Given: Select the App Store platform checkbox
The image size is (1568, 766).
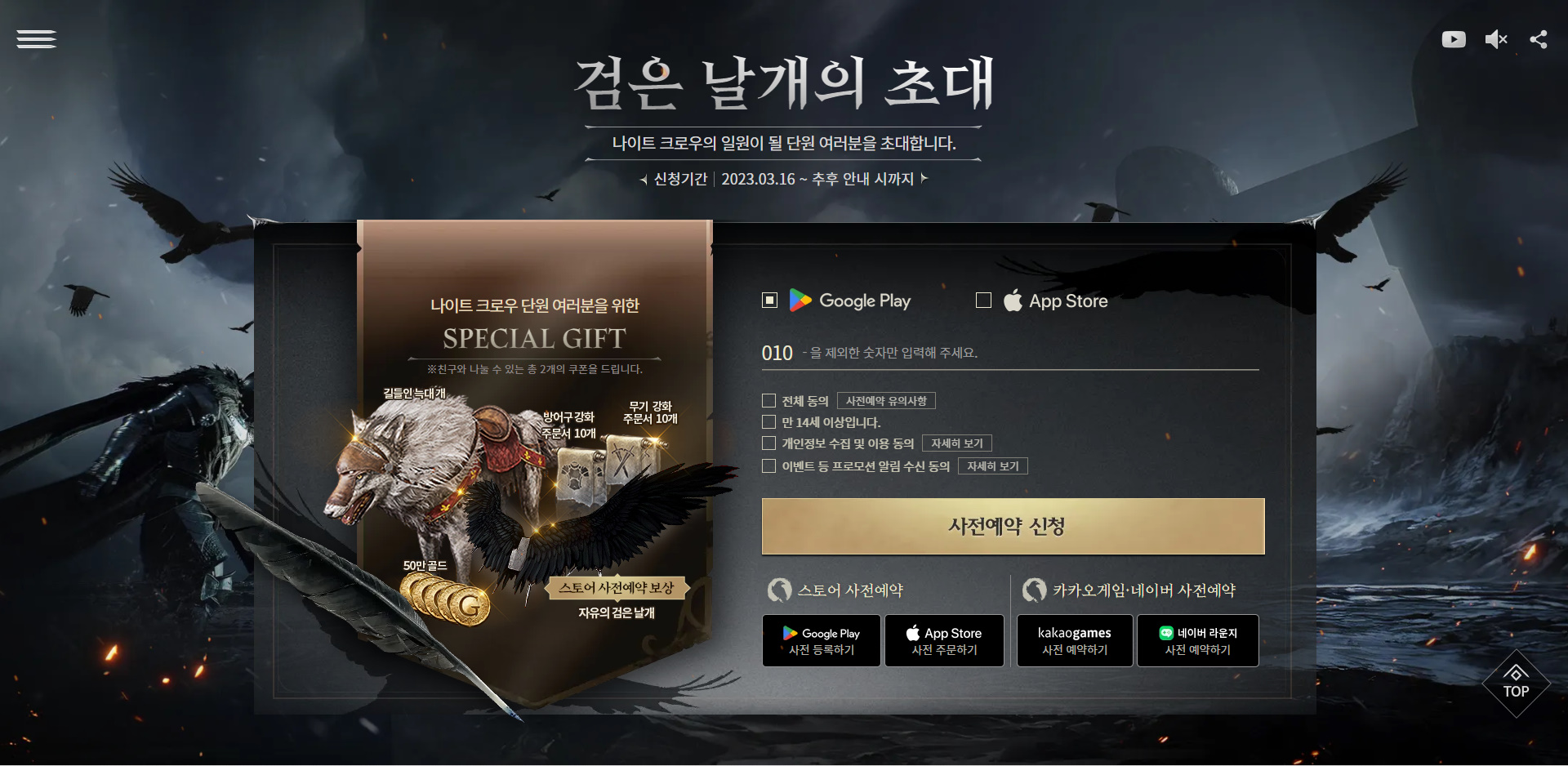Looking at the screenshot, I should [983, 301].
